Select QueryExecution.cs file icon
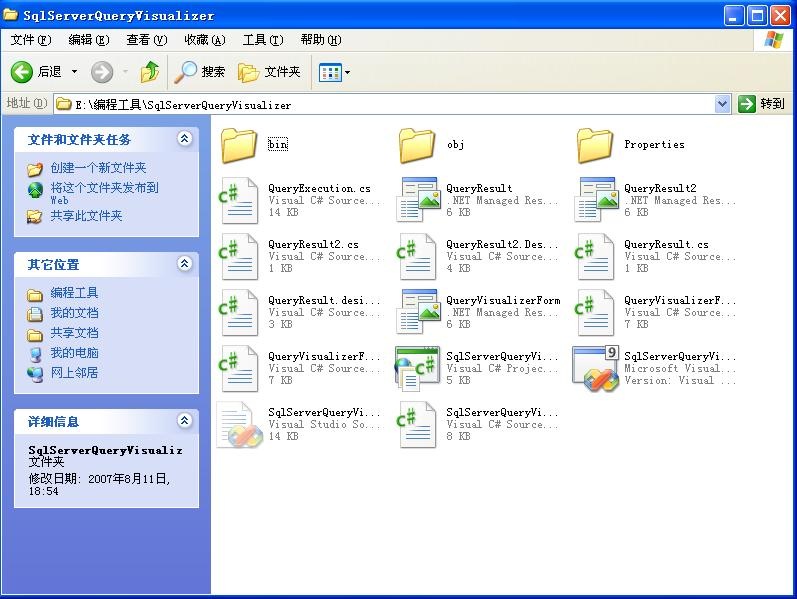The width and height of the screenshot is (797, 599). (x=238, y=200)
